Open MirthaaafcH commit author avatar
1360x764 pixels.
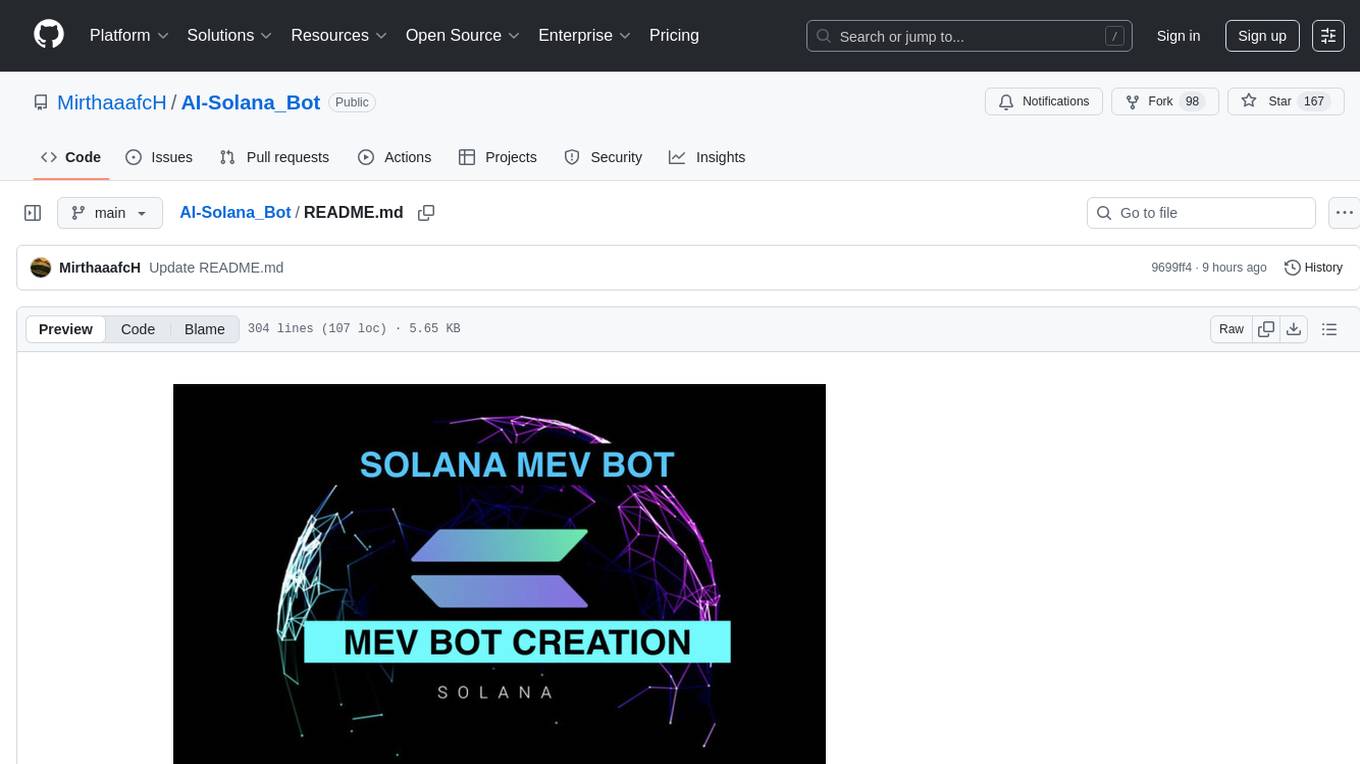41,267
